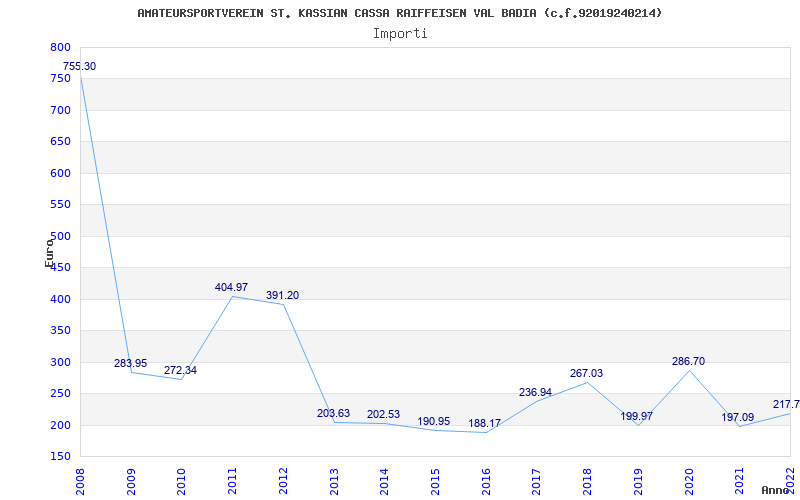Screen dimensions: 800x500
Task: Click the x-axis year label 2014
Action: 384,481
